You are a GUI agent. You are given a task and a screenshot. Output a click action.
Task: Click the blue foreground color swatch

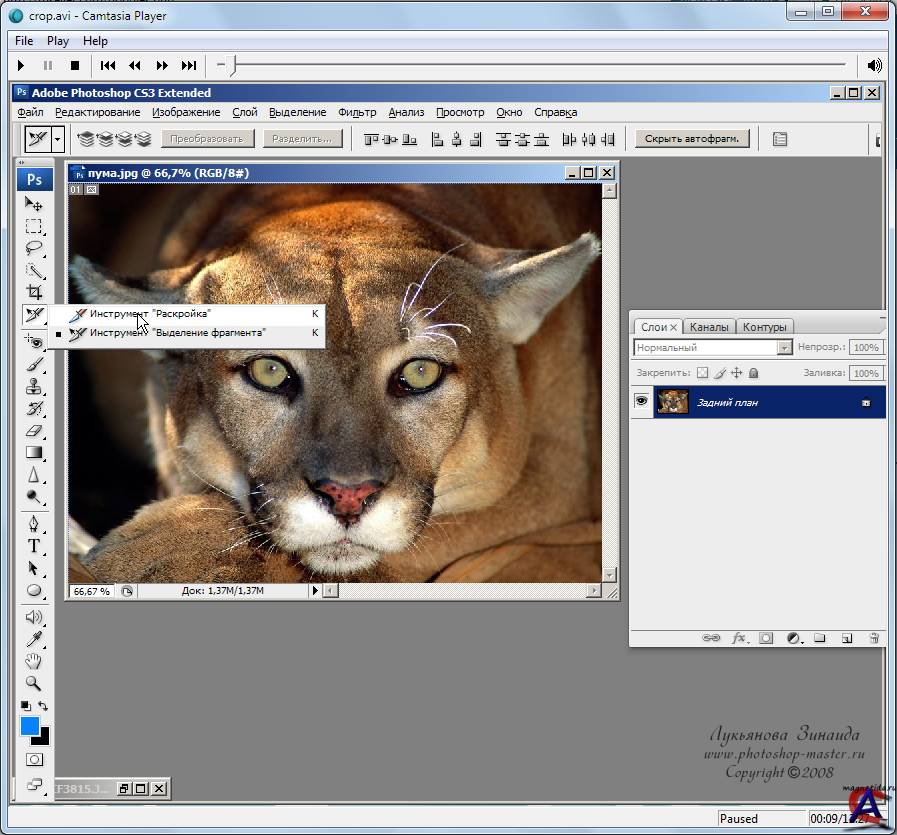click(30, 727)
